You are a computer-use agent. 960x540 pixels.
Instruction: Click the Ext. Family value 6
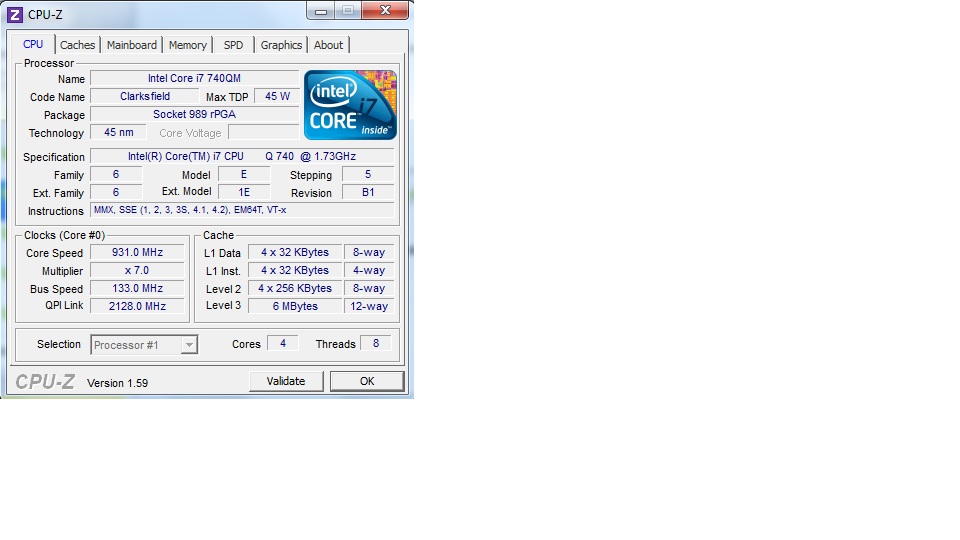pos(116,192)
